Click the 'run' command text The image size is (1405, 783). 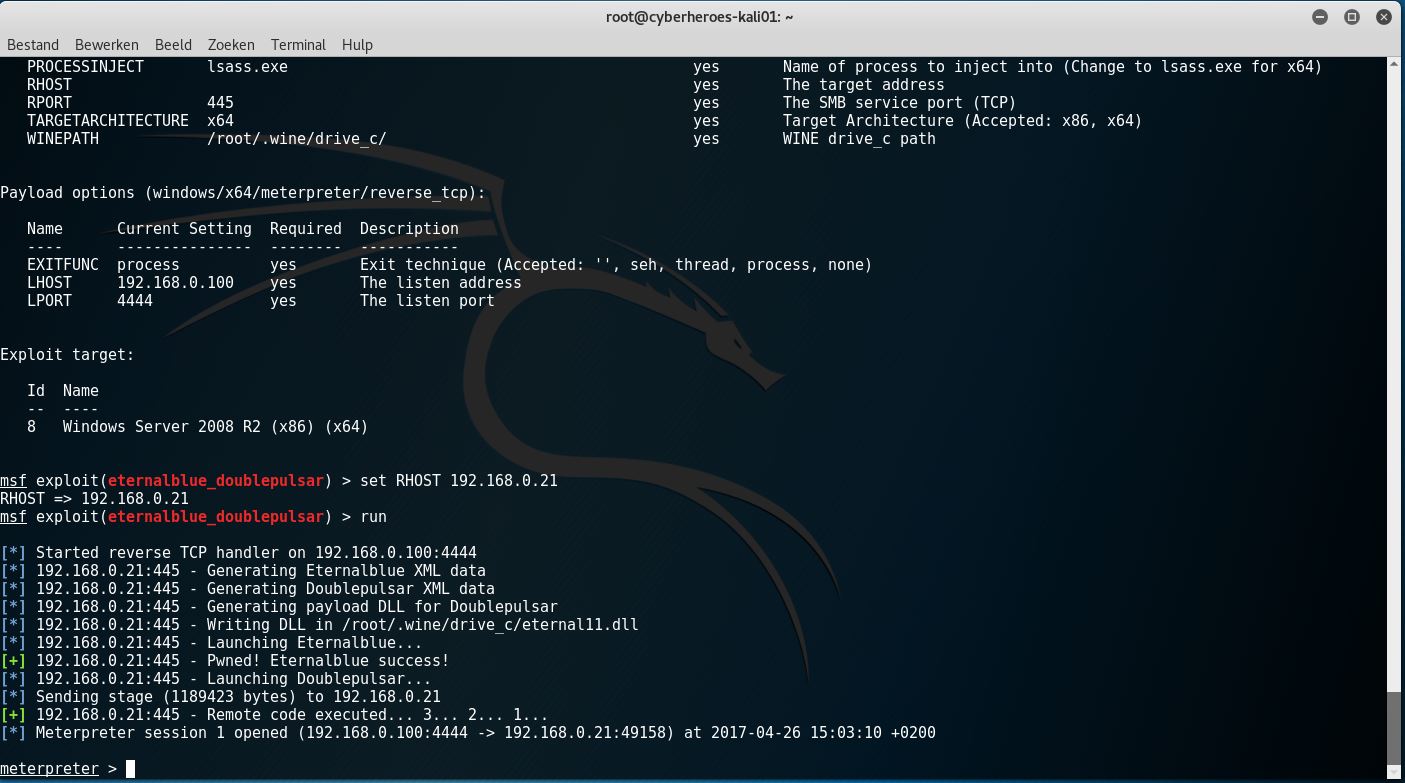pyautogui.click(x=373, y=517)
